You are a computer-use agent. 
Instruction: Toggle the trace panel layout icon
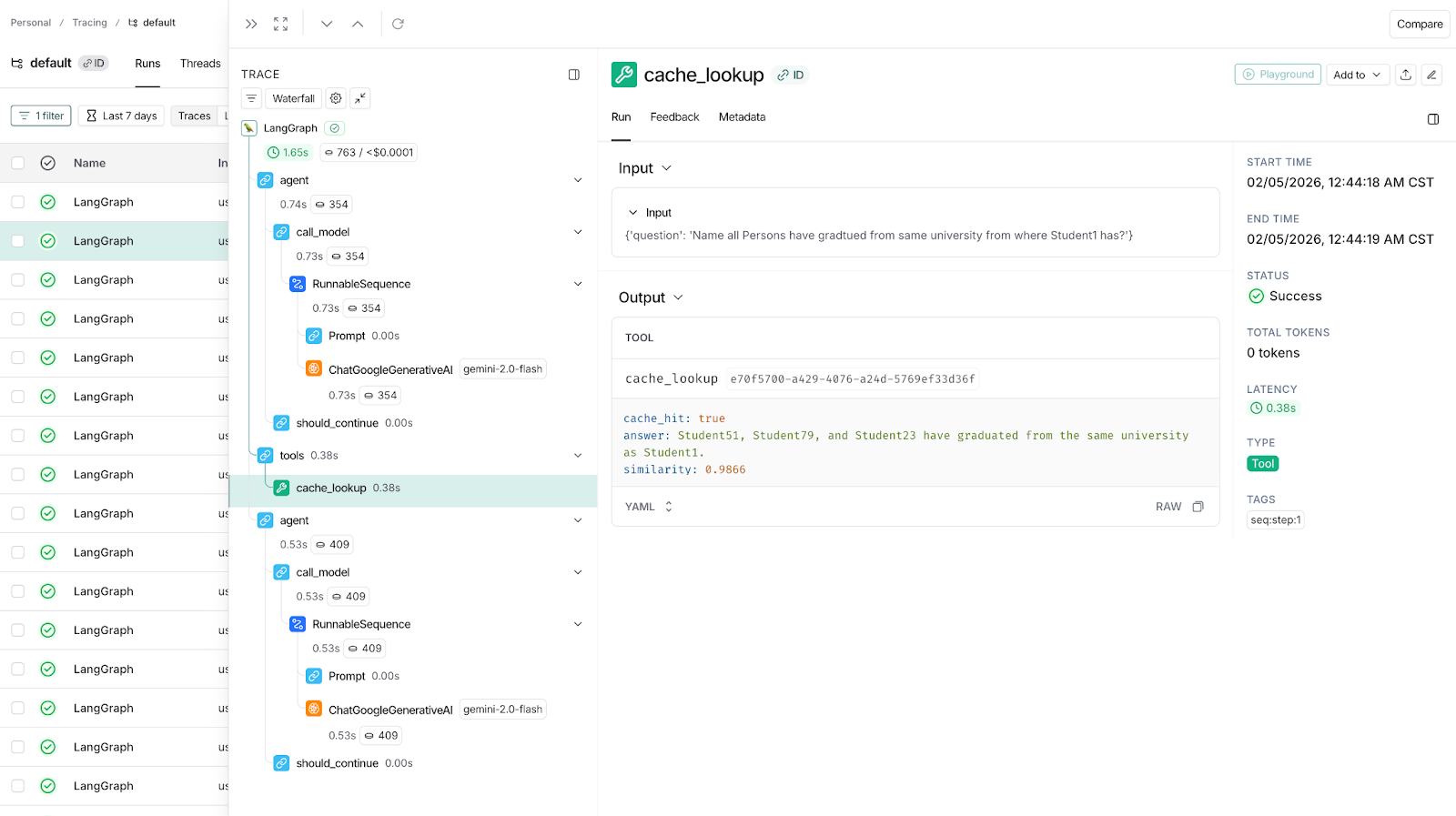point(574,75)
